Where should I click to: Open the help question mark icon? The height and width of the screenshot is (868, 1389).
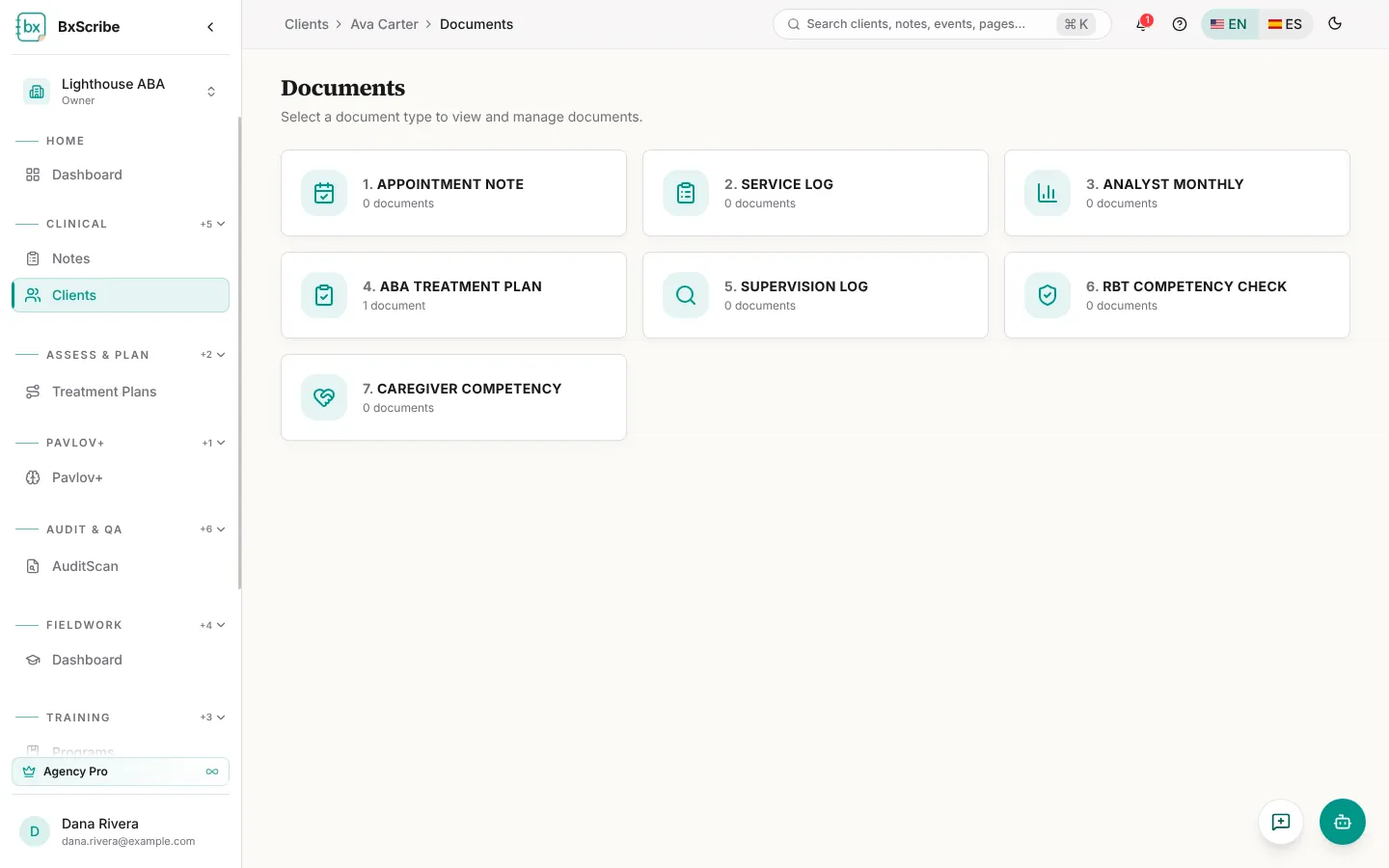click(1179, 24)
